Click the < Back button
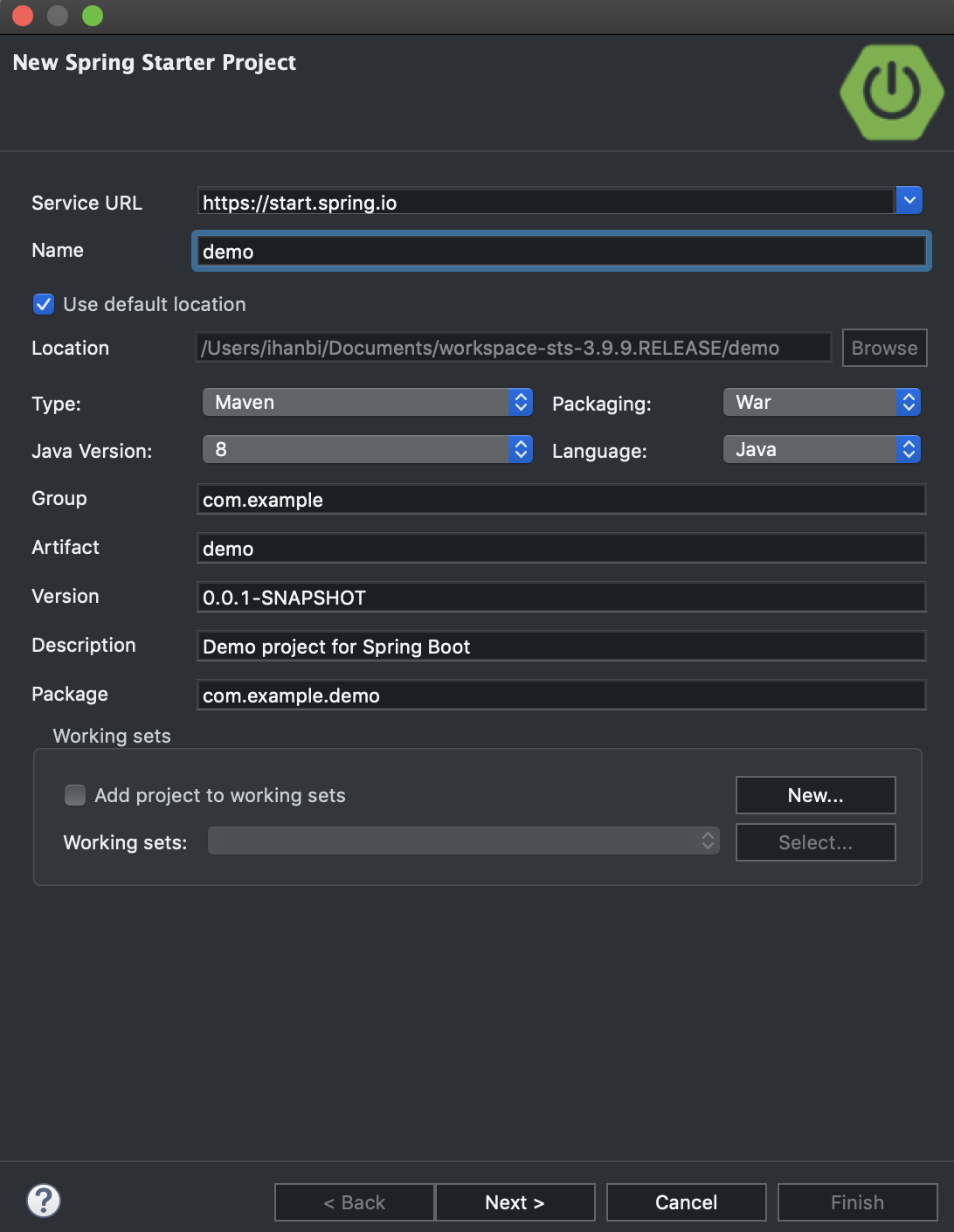 tap(354, 1202)
